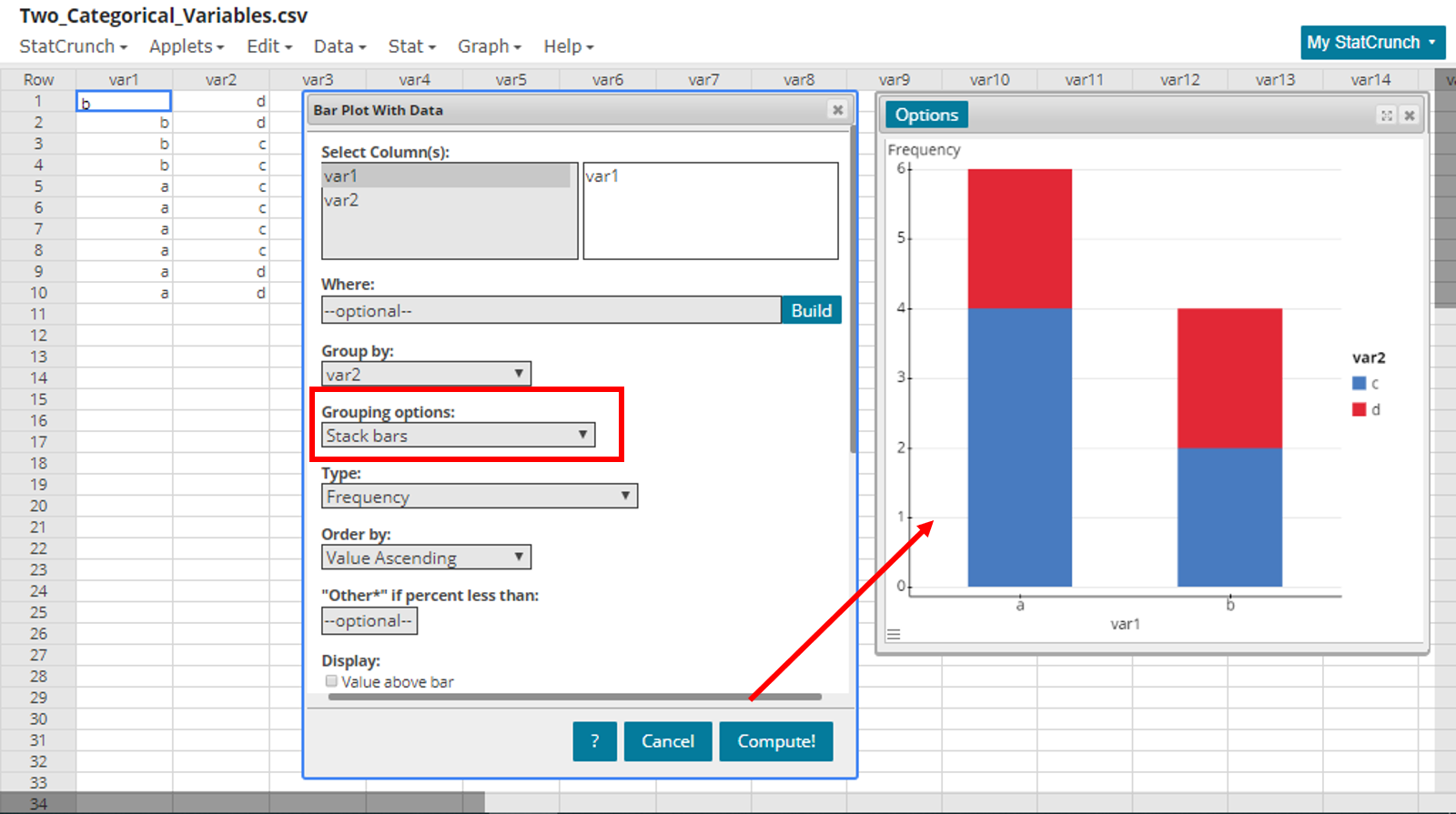Open the Order by Value Ascending dropdown

(x=426, y=558)
